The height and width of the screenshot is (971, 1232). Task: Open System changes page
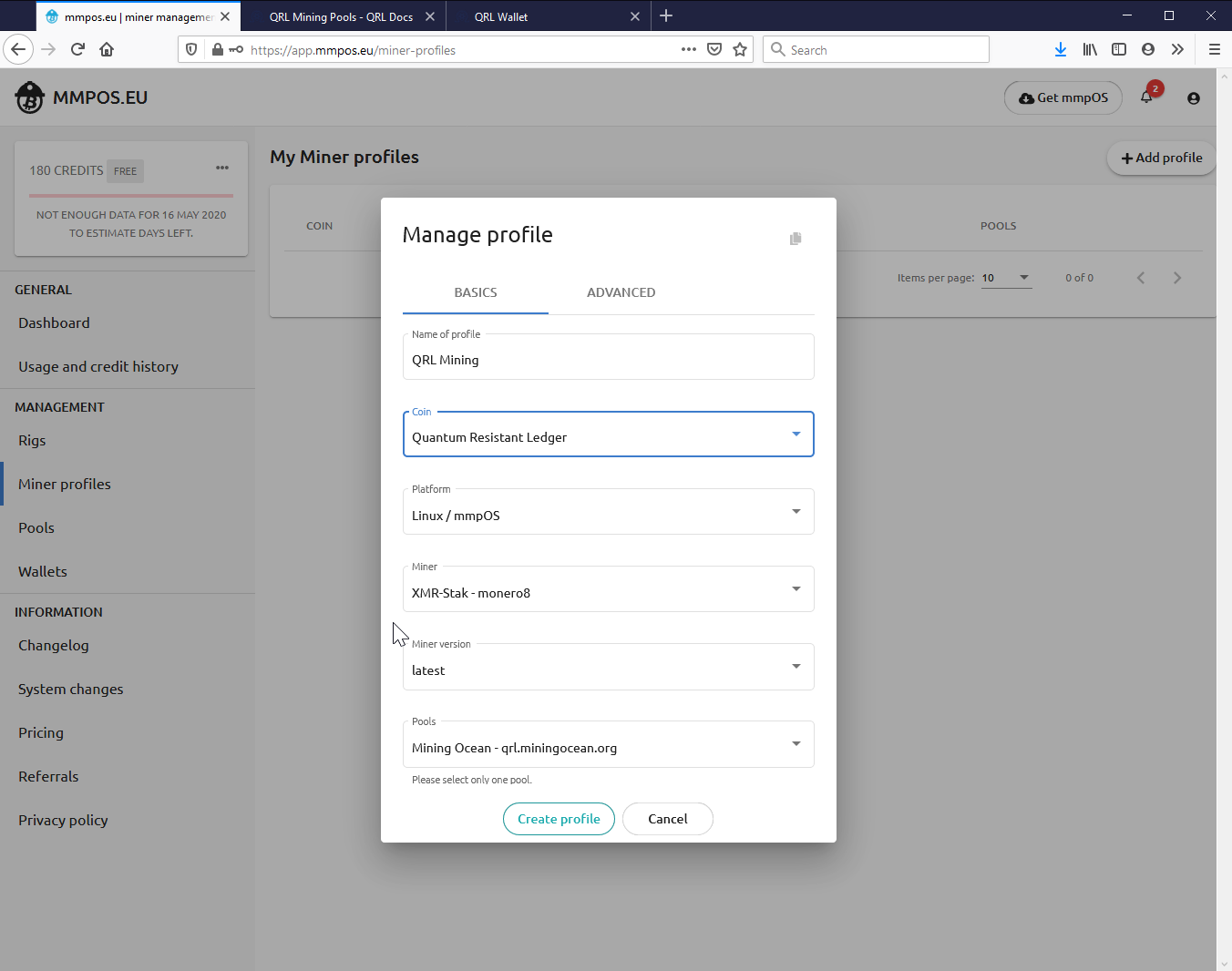(71, 690)
